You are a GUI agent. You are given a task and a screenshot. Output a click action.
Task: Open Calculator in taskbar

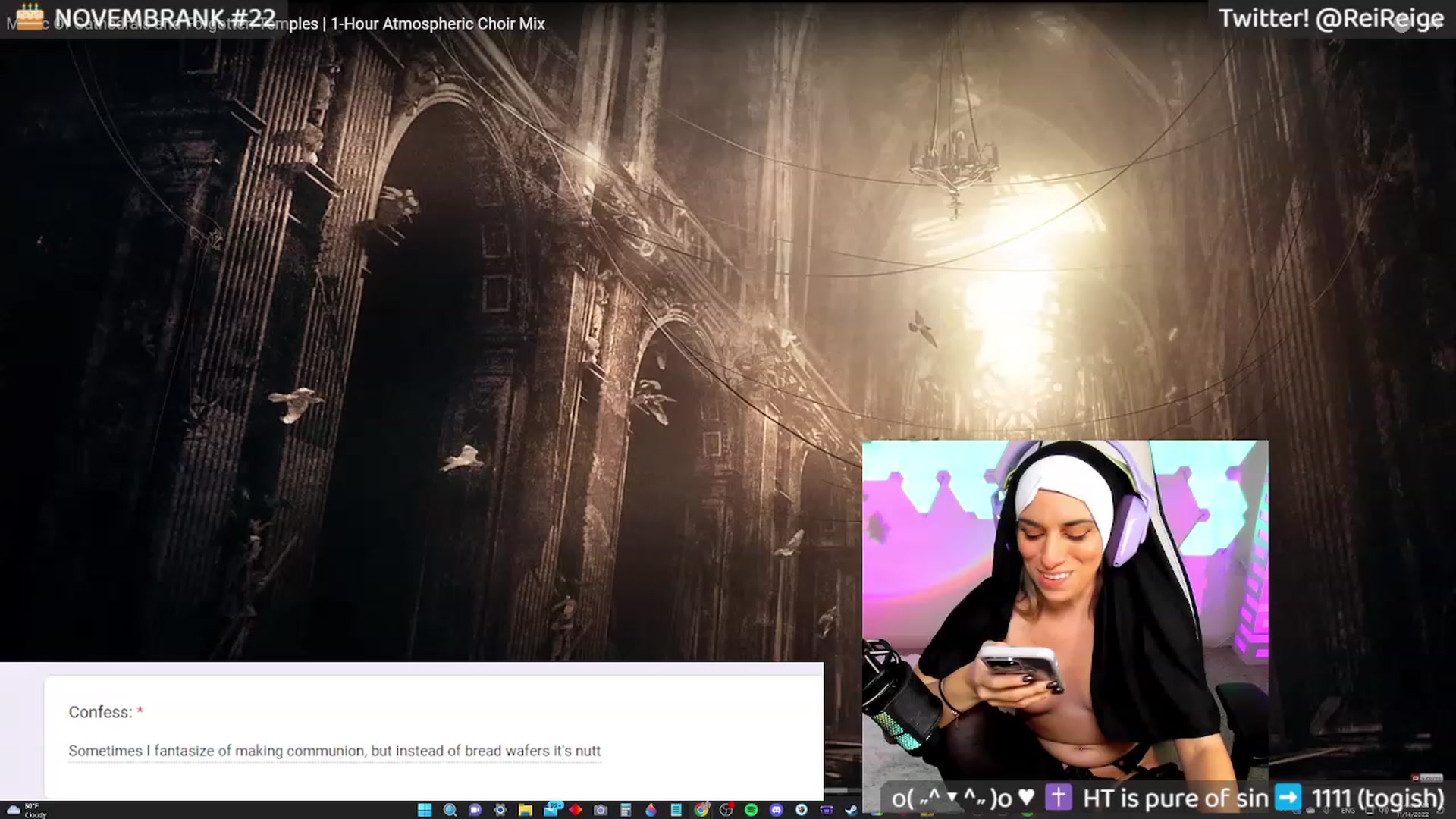click(626, 810)
